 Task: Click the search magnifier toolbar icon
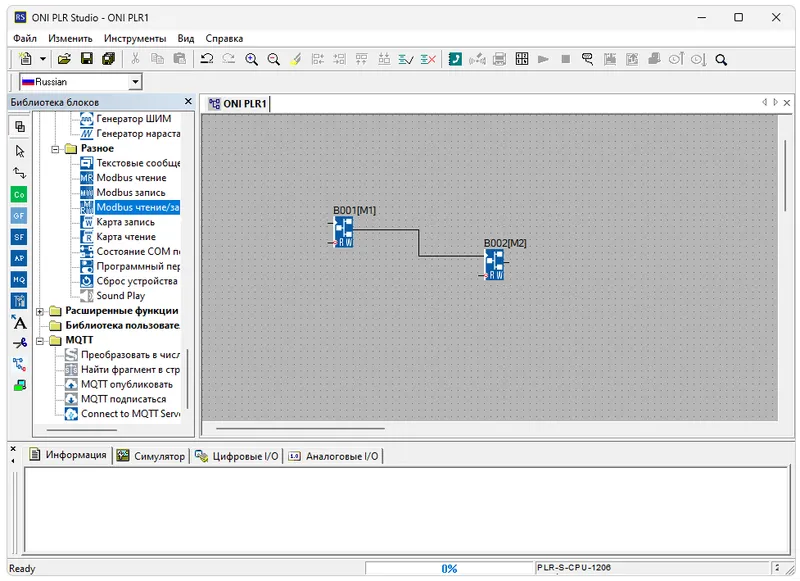click(x=721, y=60)
